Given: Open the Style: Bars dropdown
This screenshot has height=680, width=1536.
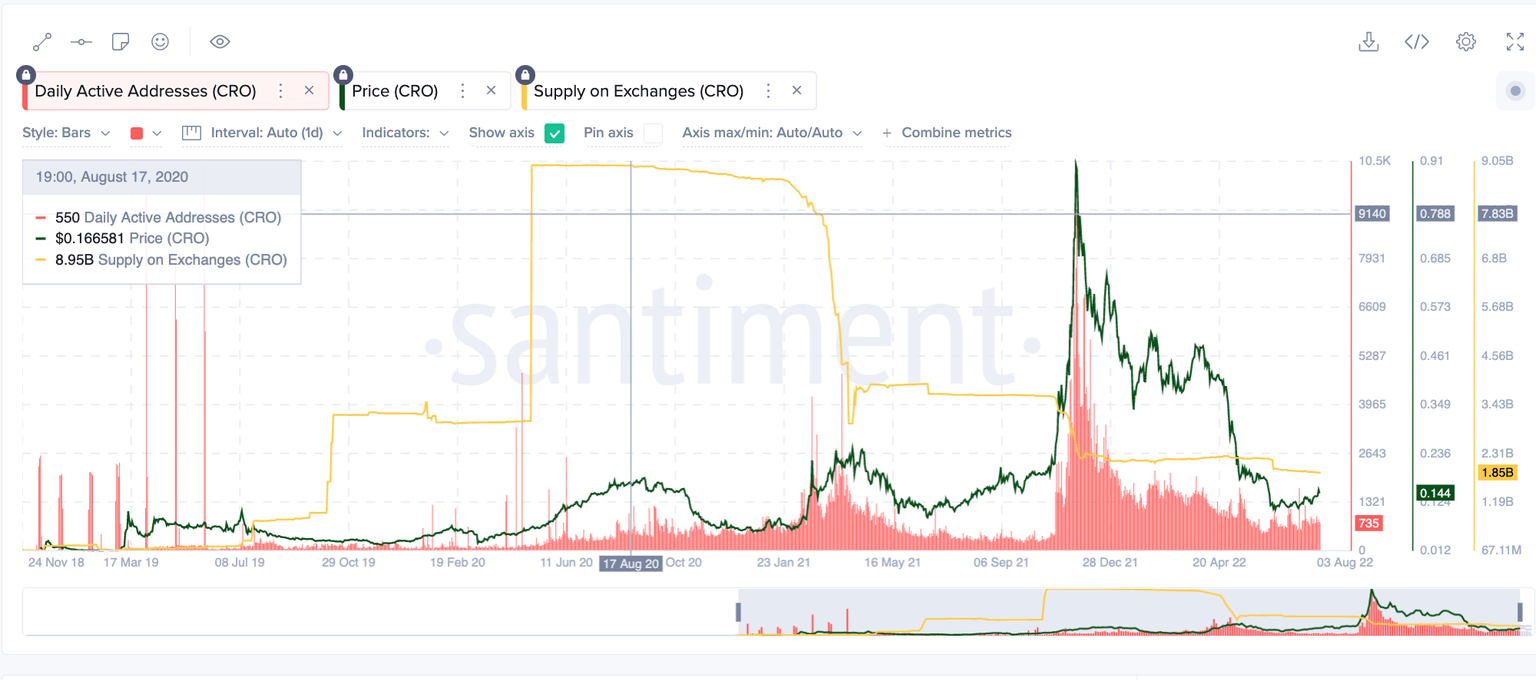Looking at the screenshot, I should click(68, 132).
